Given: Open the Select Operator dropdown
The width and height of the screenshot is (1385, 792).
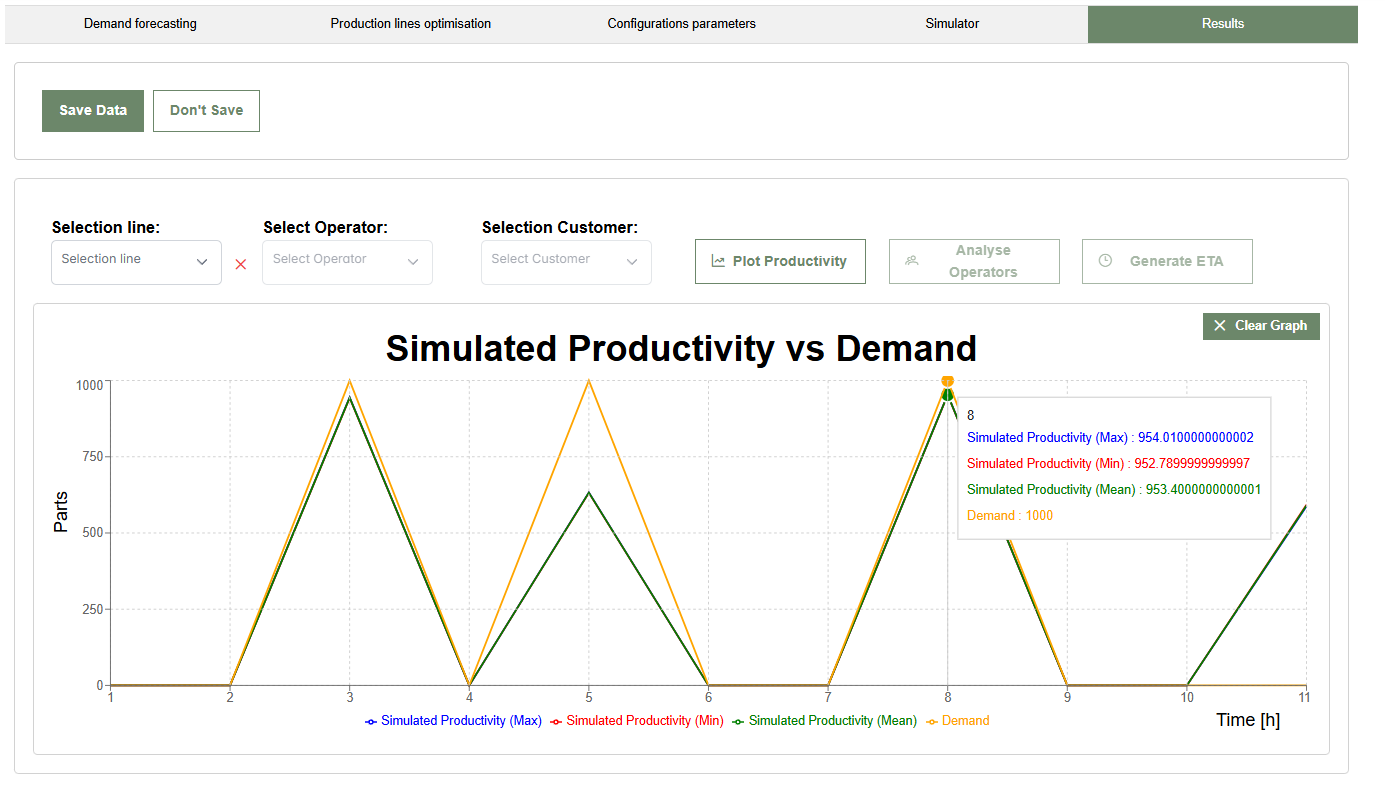Looking at the screenshot, I should [x=347, y=261].
